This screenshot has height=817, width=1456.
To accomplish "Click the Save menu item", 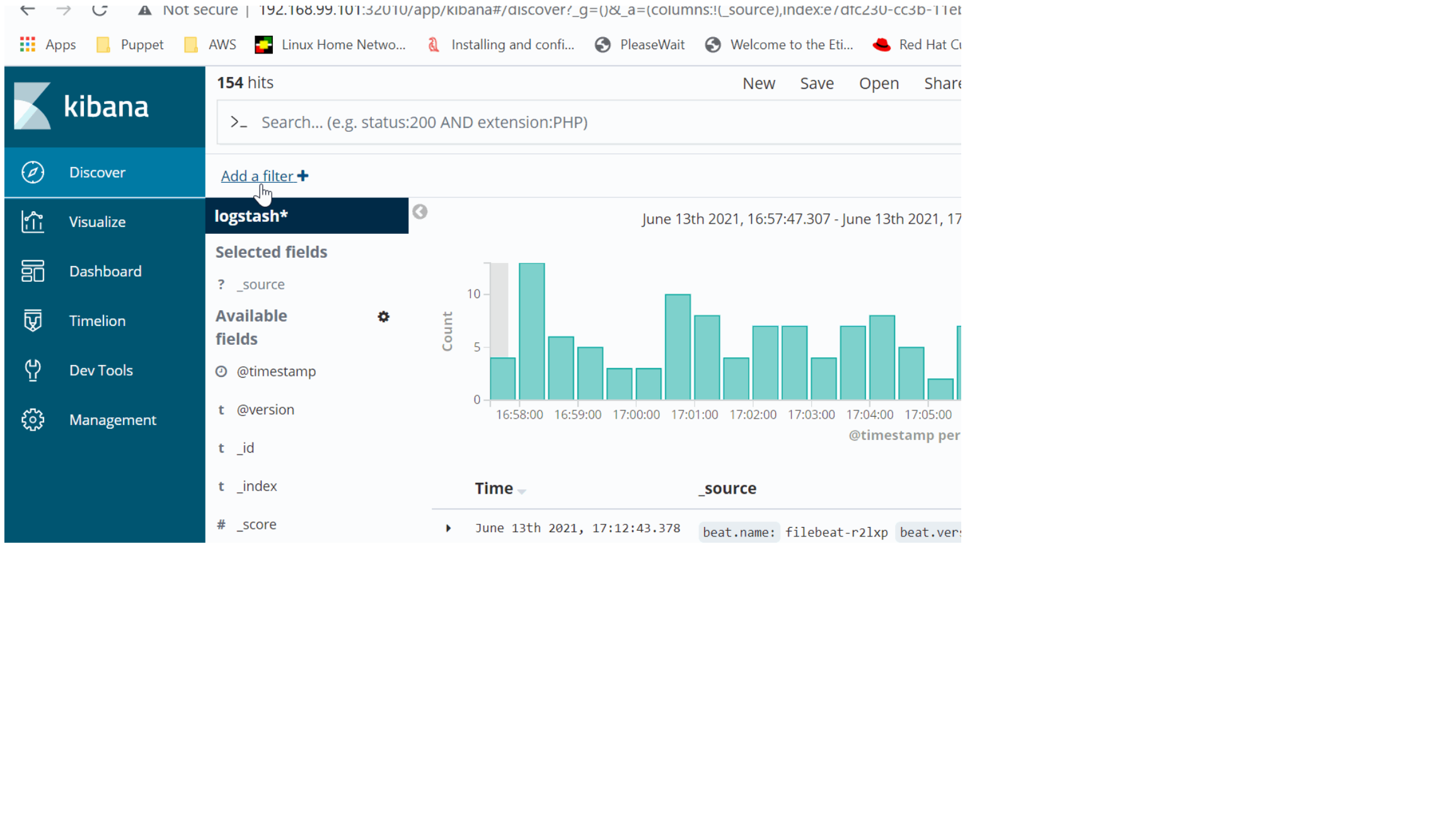I will pos(816,83).
